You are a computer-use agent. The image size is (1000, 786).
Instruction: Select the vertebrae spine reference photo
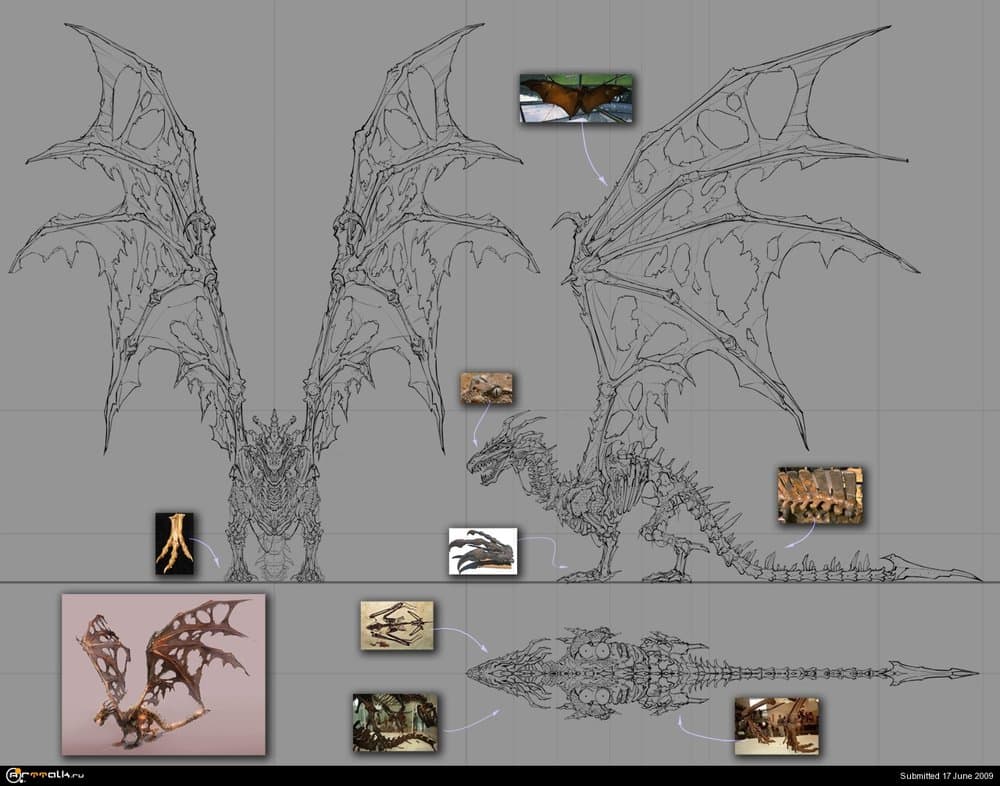tap(822, 491)
